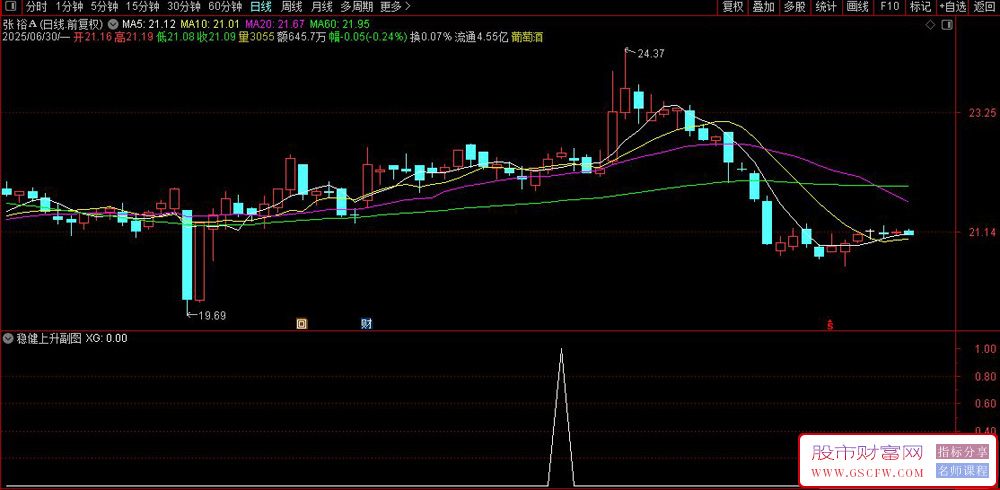Click the XG: 0.00 indicator value
Screen dimensions: 1000x490
tap(107, 338)
